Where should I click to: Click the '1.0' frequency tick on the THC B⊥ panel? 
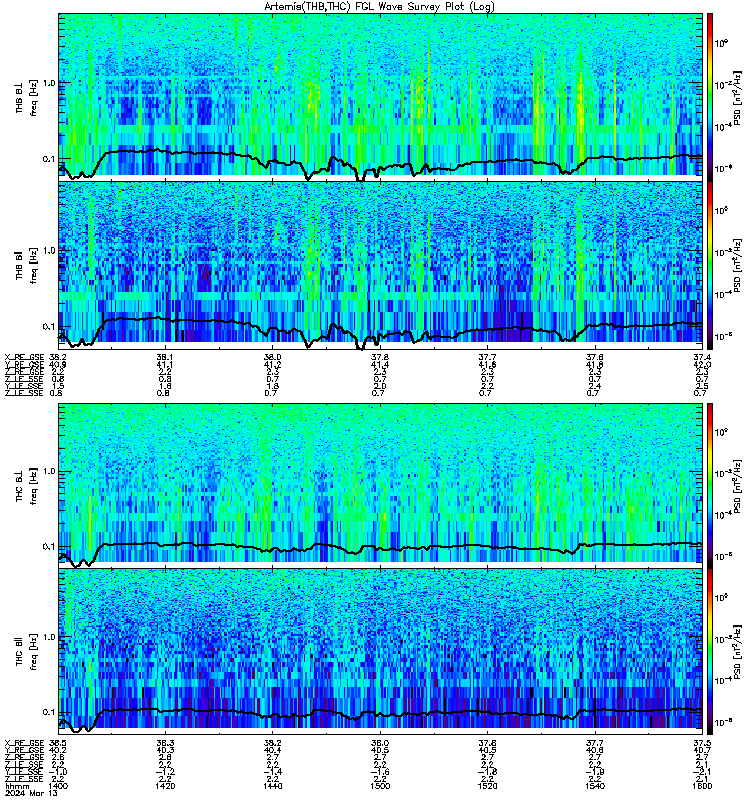49,471
